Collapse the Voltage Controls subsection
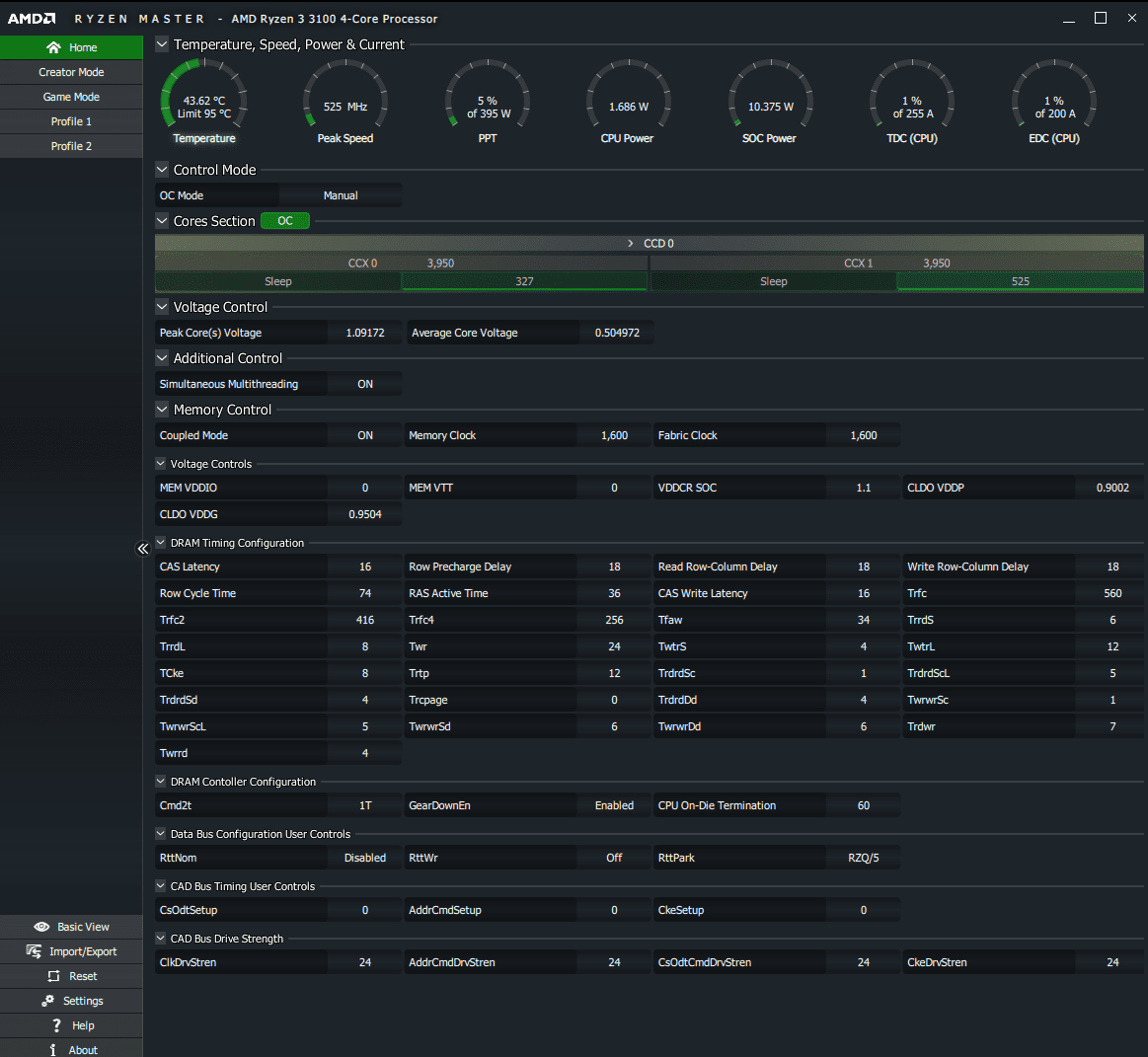Viewport: 1148px width, 1057px height. coord(160,464)
